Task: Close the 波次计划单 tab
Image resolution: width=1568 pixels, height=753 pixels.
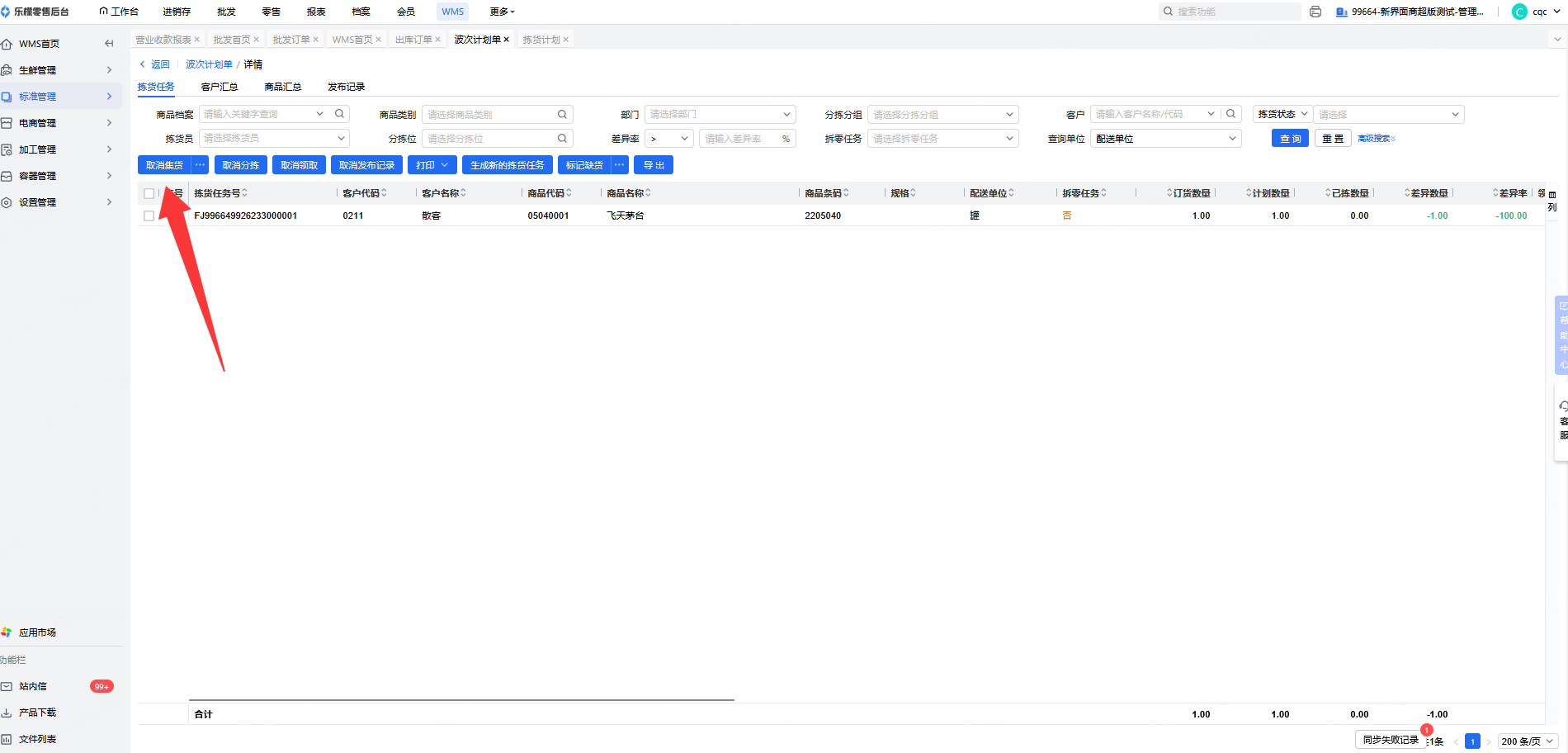Action: pos(507,40)
